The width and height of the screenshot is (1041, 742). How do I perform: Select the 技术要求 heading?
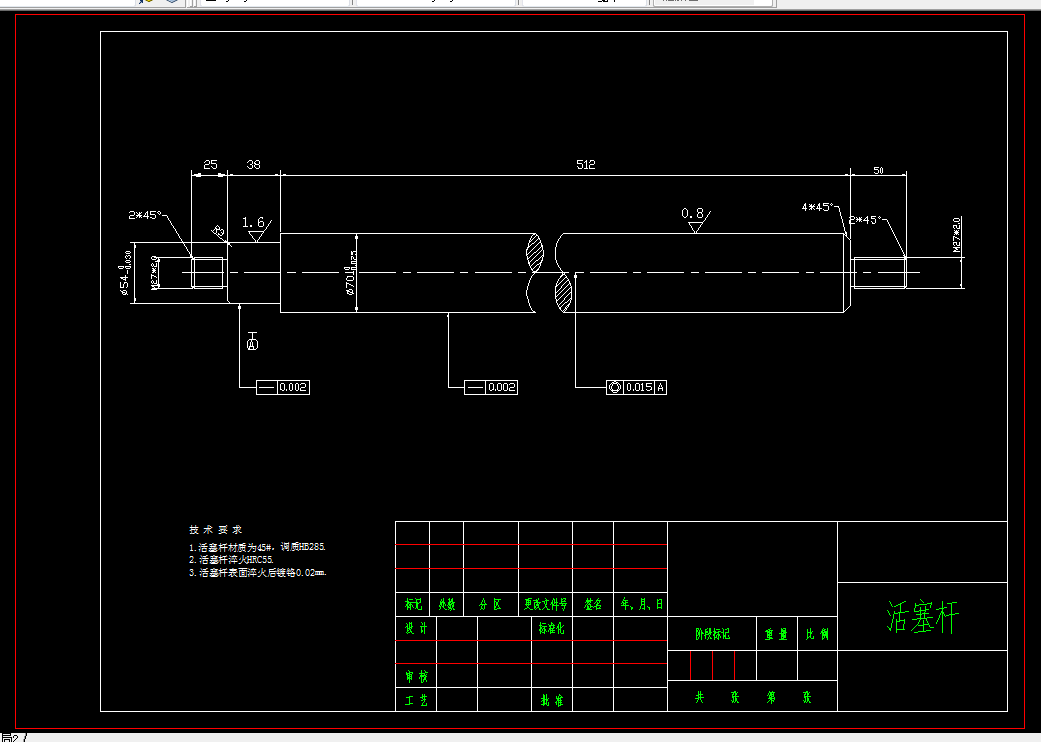(x=216, y=530)
